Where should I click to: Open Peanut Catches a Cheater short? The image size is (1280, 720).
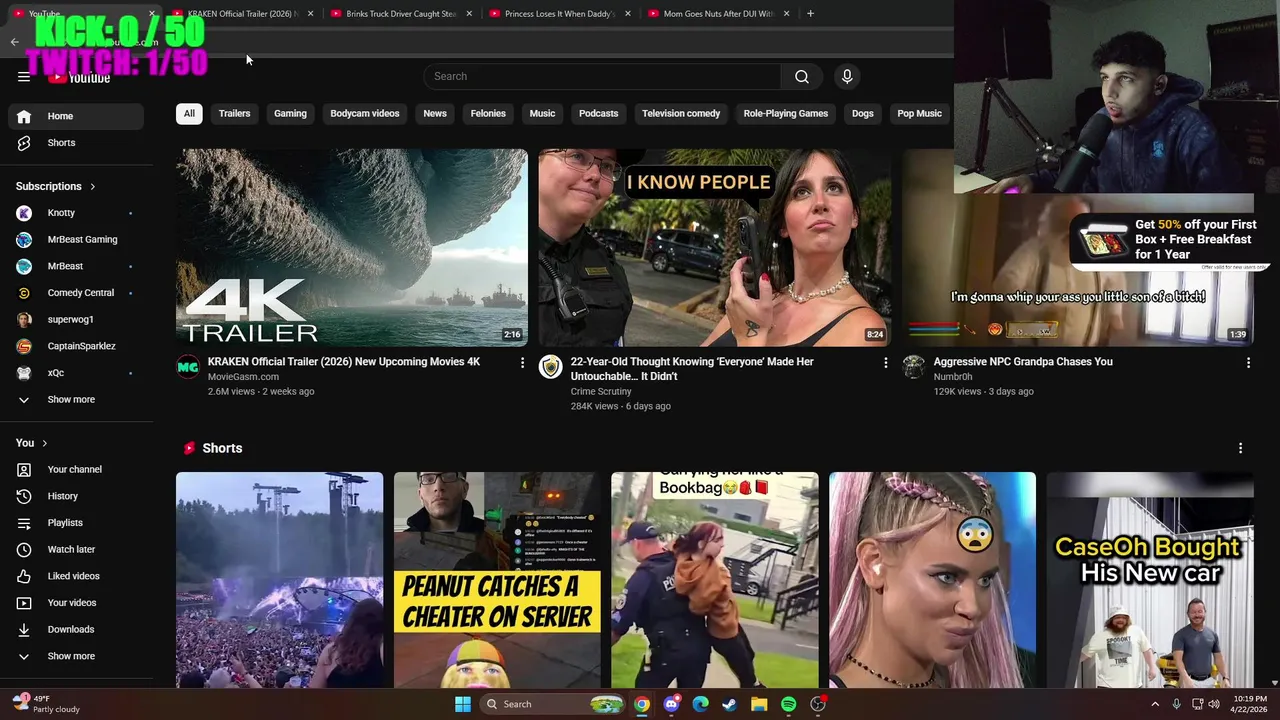tap(497, 580)
